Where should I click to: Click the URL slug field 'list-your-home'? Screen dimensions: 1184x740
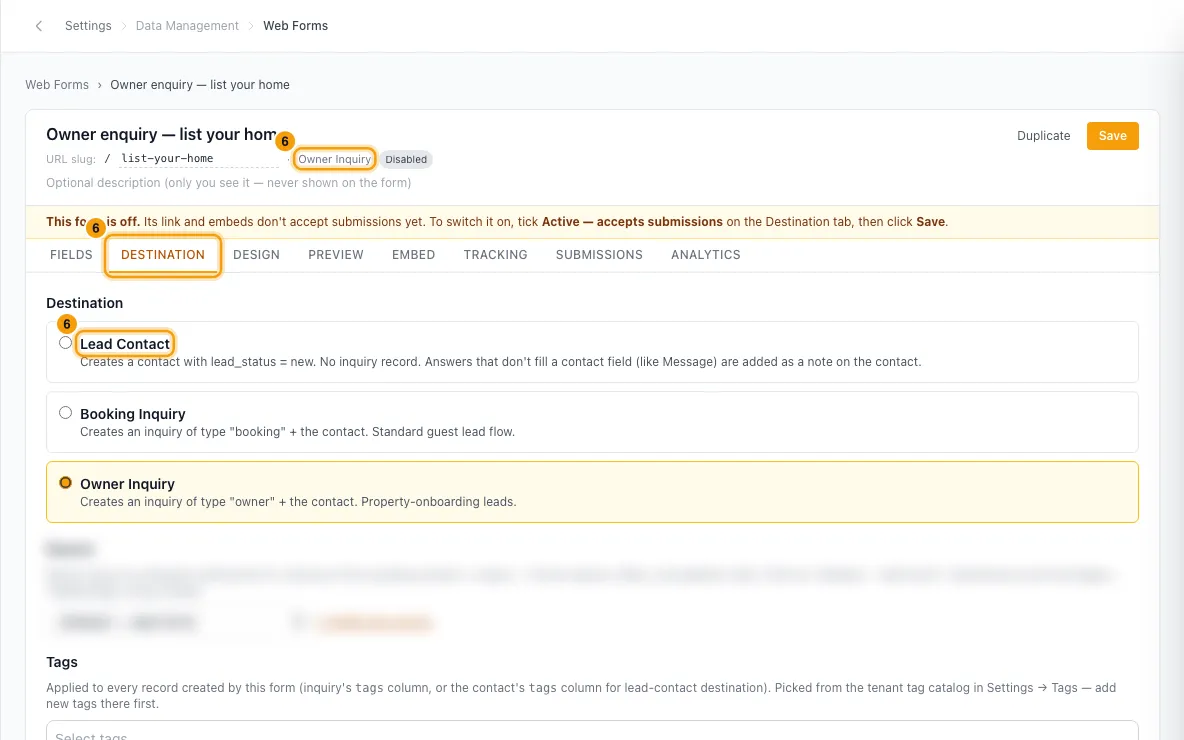[199, 159]
